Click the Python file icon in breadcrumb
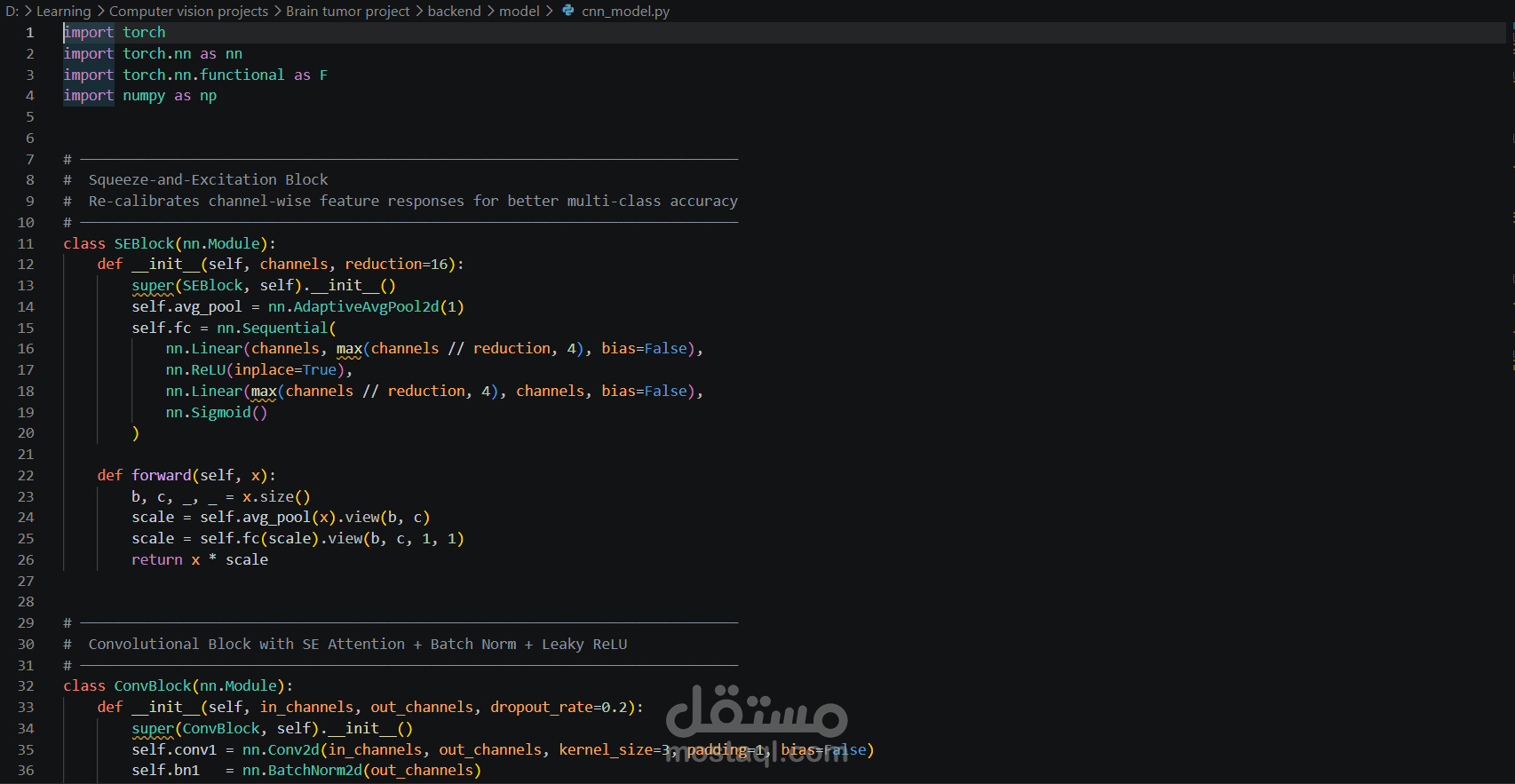1515x784 pixels. pos(568,11)
